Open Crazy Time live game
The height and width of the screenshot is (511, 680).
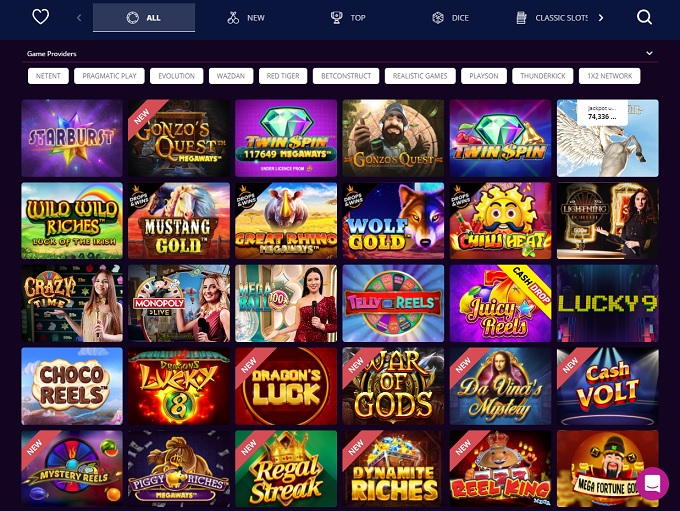[x=72, y=303]
